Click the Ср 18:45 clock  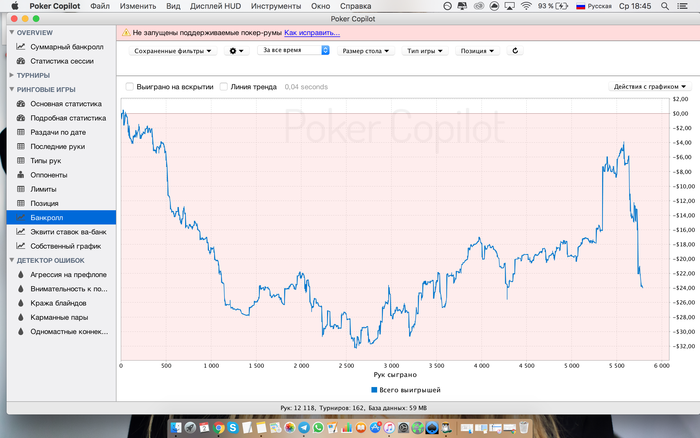pos(635,6)
